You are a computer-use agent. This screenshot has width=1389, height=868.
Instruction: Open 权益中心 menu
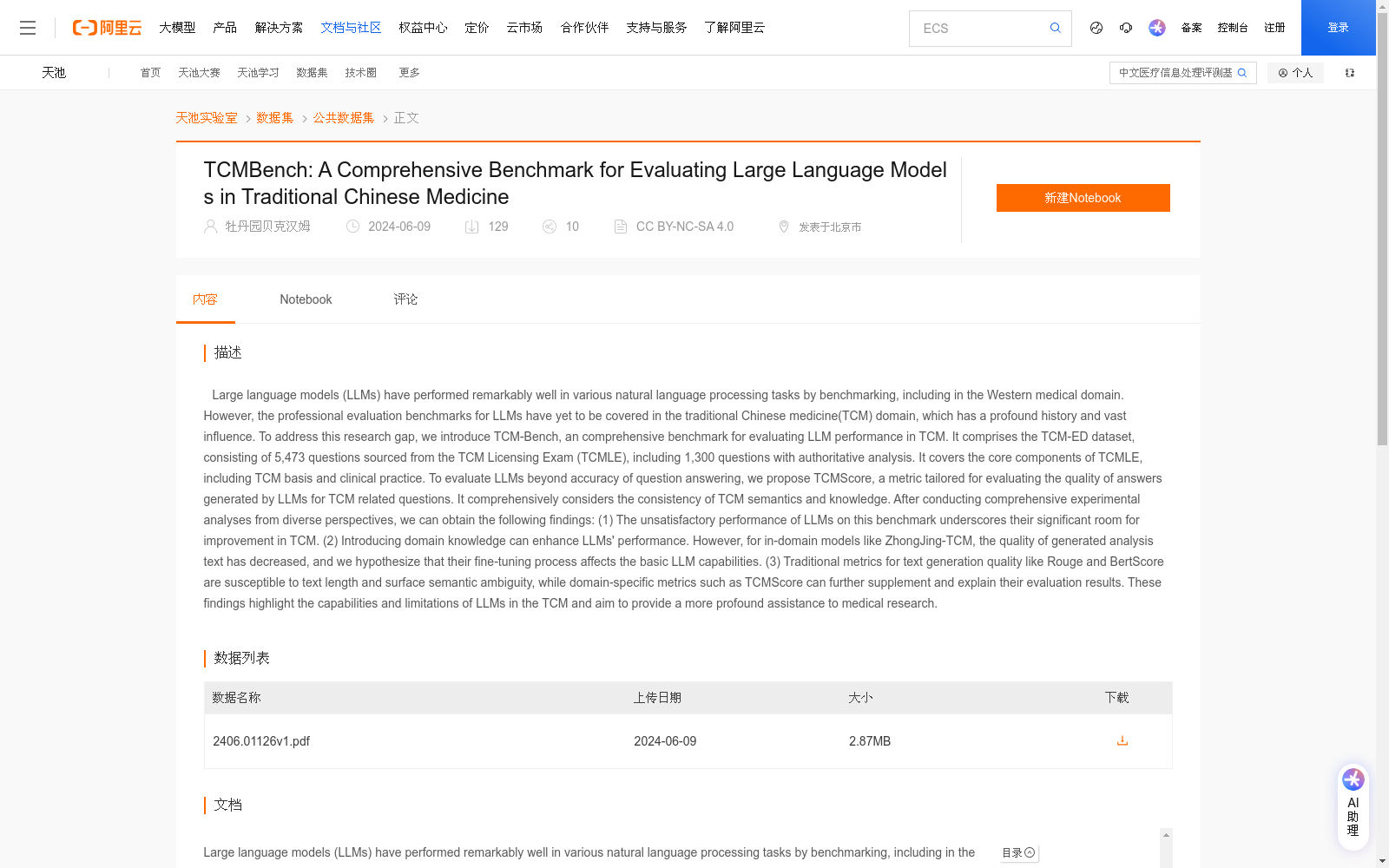pyautogui.click(x=423, y=28)
